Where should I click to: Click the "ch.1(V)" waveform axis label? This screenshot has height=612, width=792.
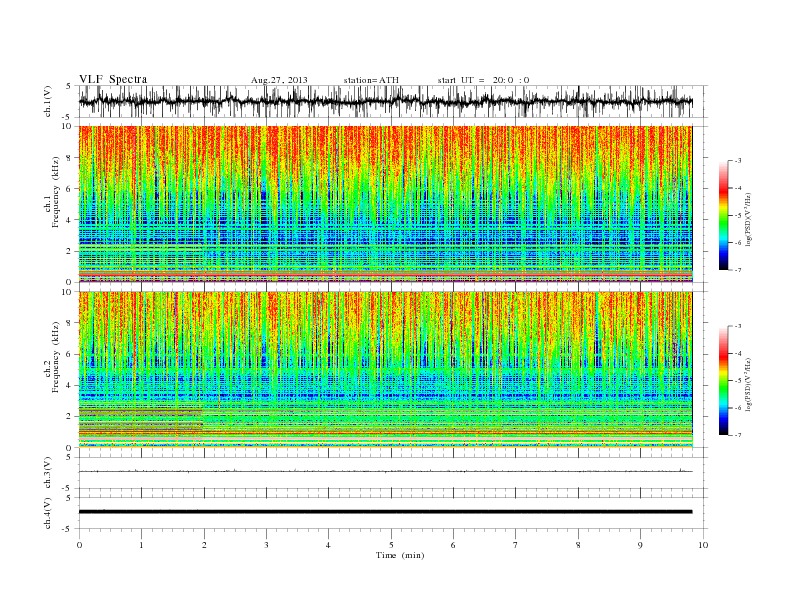48,101
